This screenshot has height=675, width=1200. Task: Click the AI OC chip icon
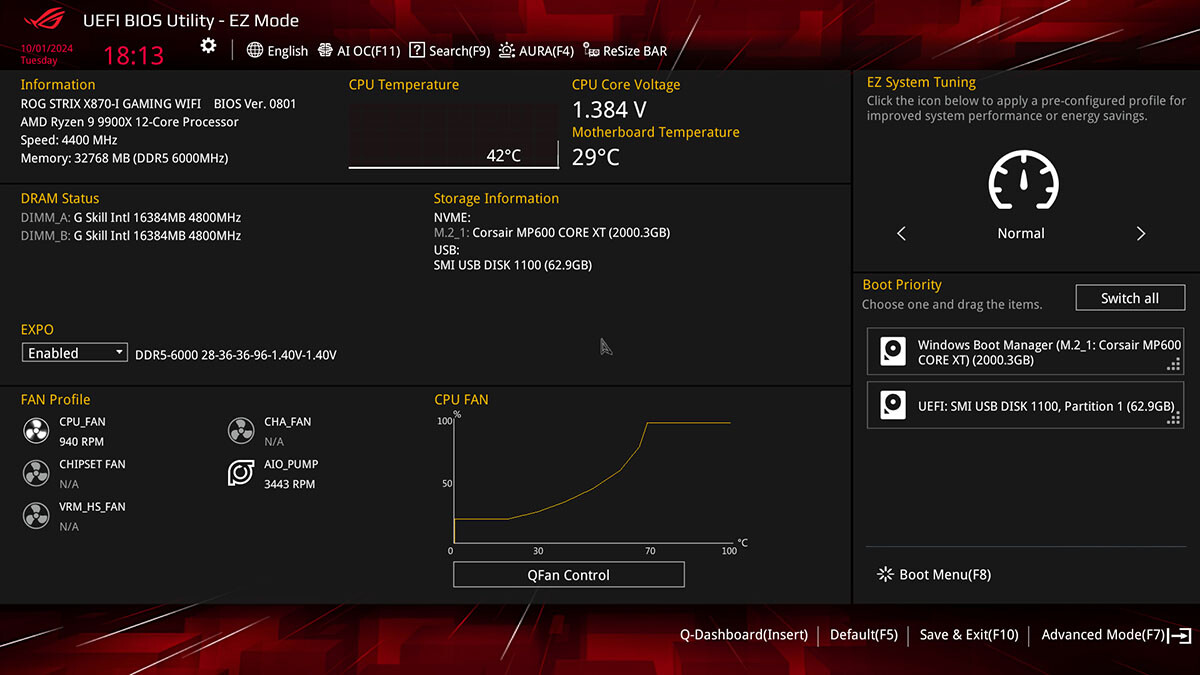pyautogui.click(x=325, y=50)
